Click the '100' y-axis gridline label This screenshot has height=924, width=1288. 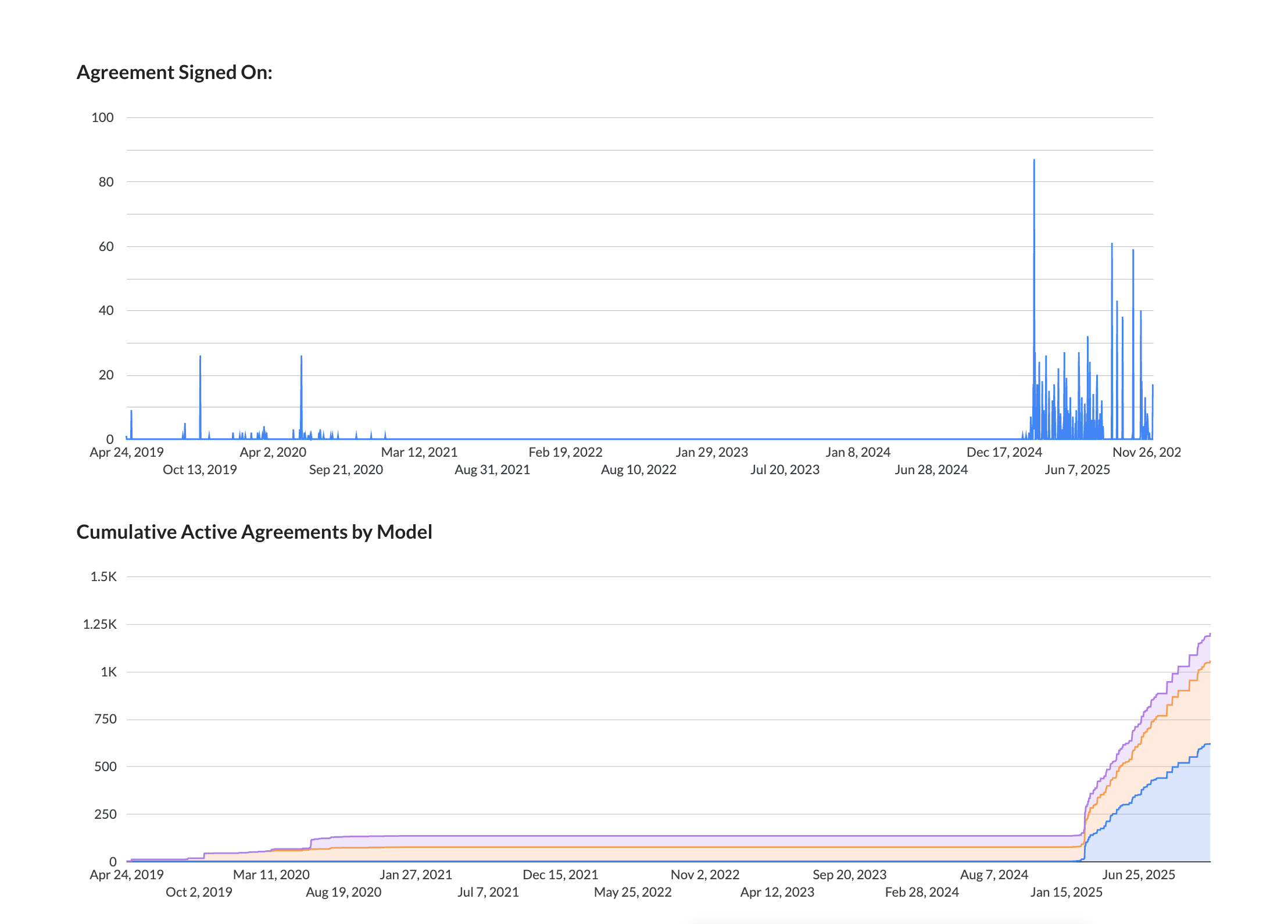tap(102, 117)
